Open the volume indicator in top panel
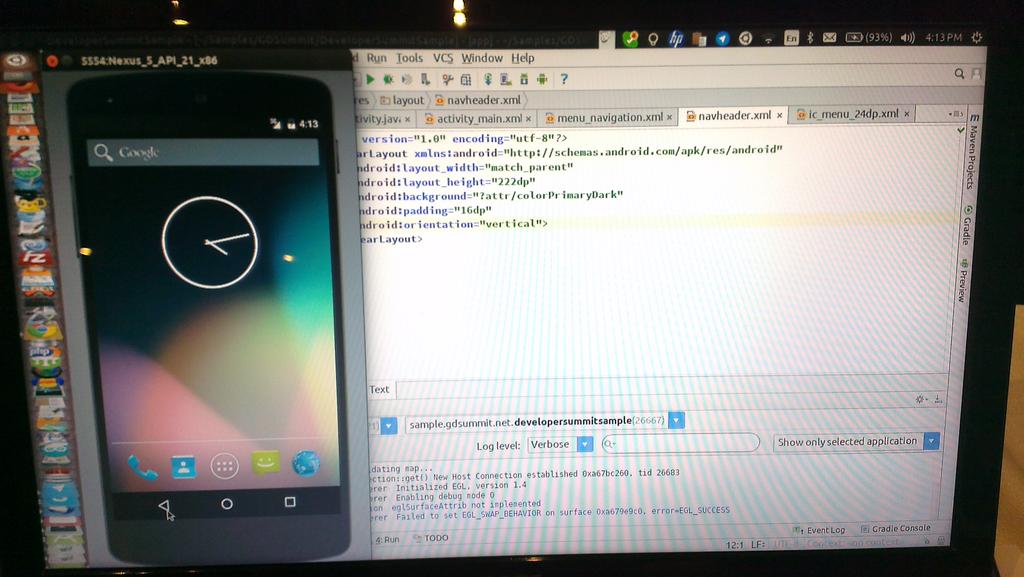 tap(908, 38)
